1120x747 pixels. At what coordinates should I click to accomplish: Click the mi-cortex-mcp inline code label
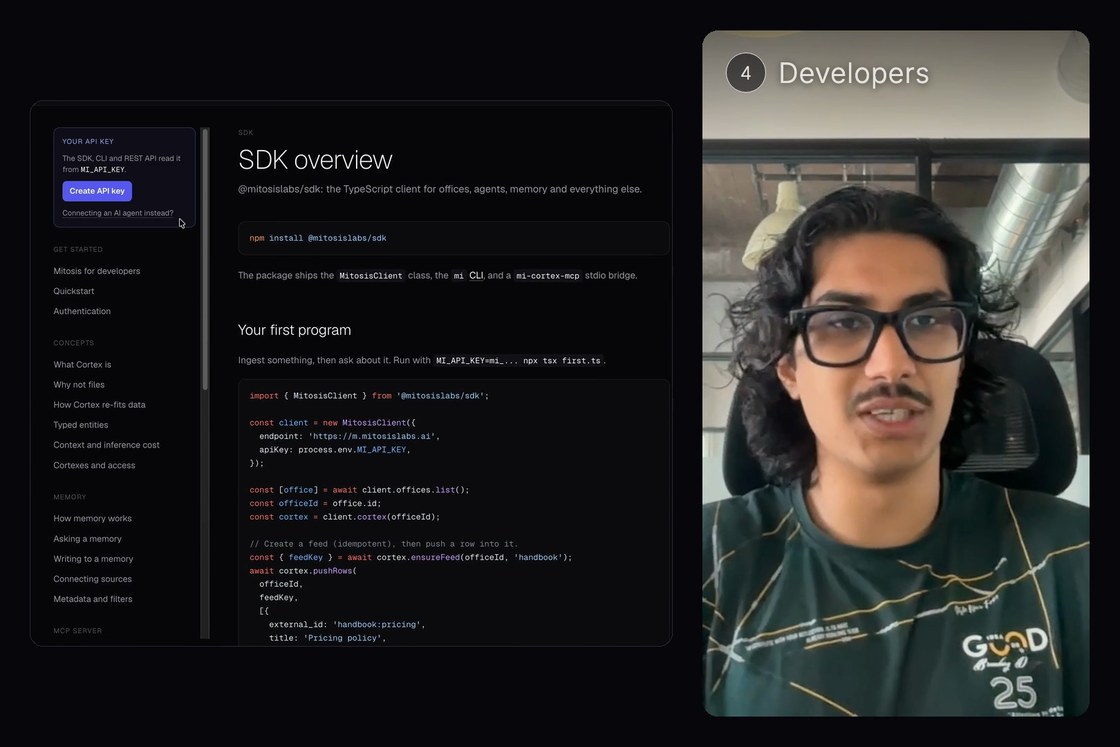548,276
